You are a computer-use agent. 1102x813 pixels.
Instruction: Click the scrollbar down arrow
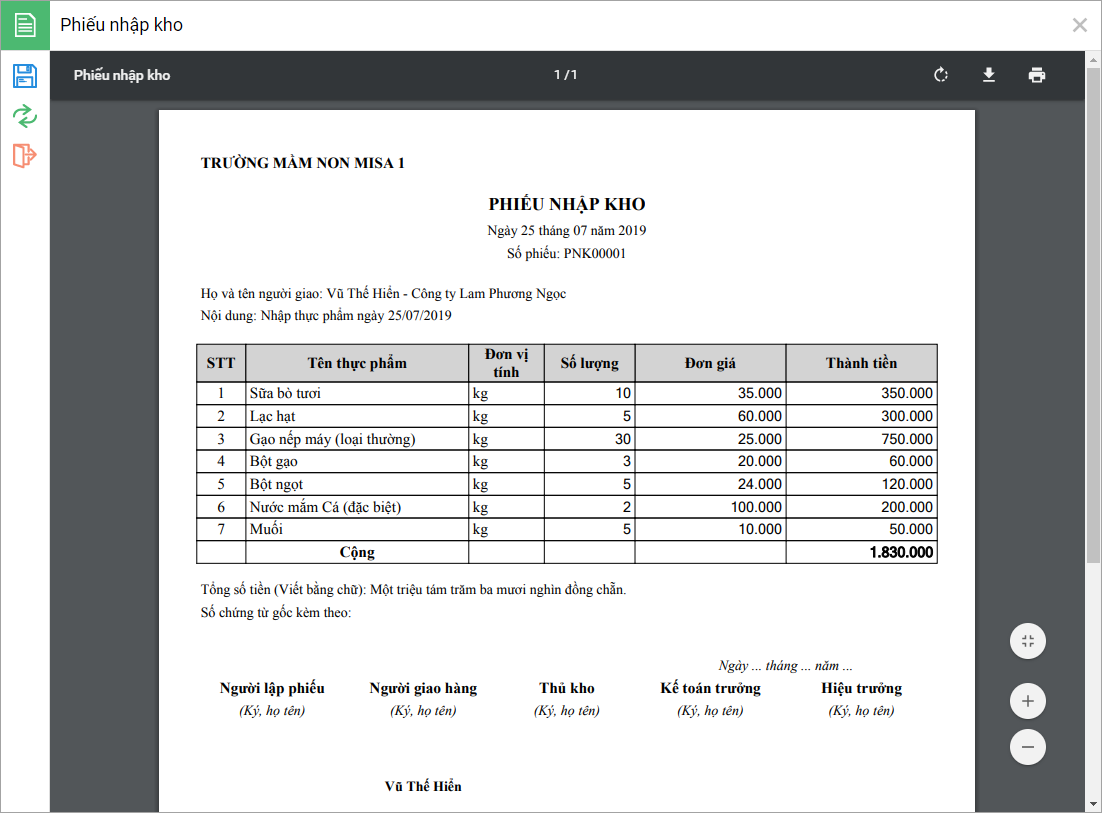point(1093,804)
